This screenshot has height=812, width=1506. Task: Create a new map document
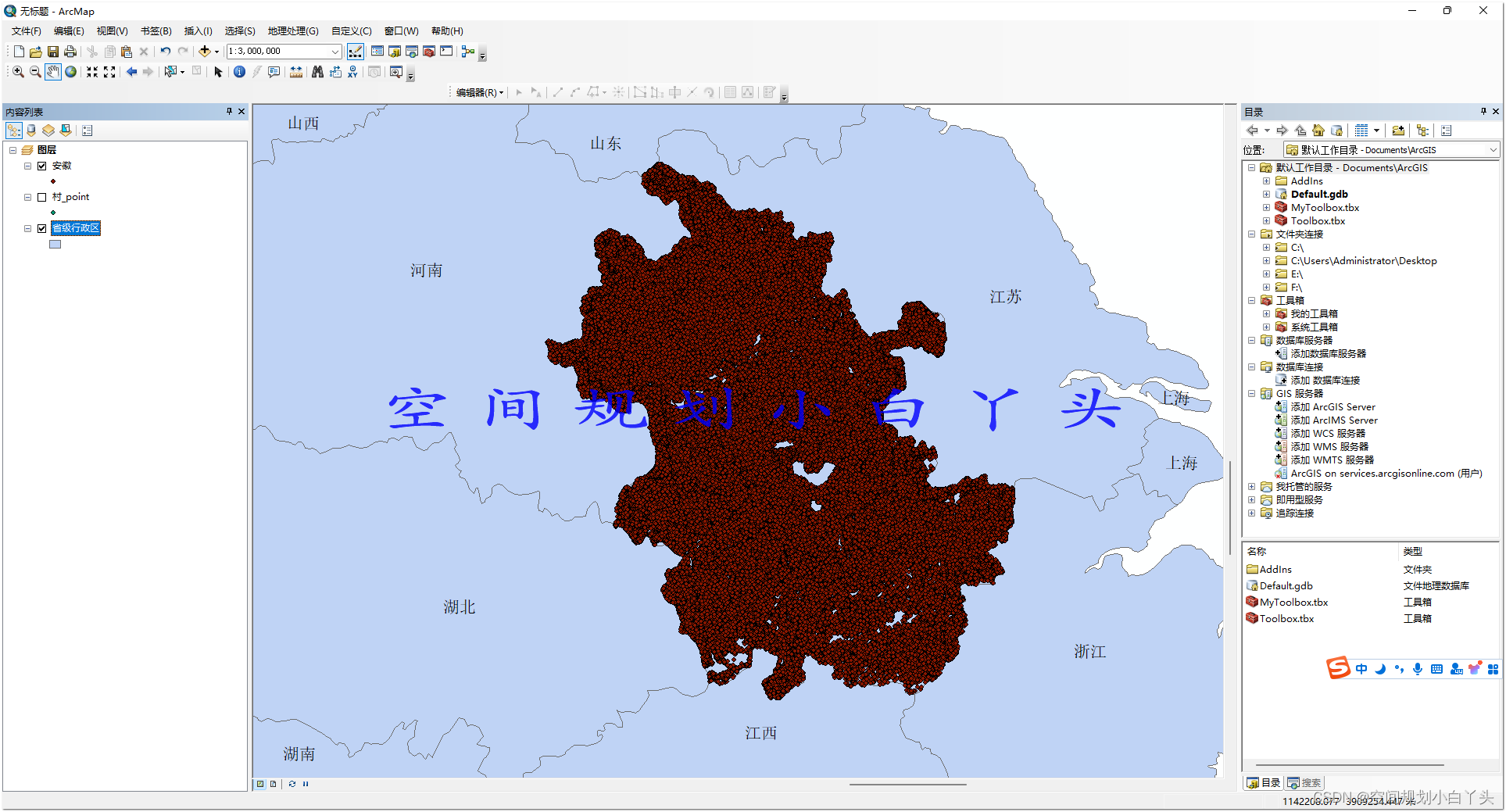19,52
